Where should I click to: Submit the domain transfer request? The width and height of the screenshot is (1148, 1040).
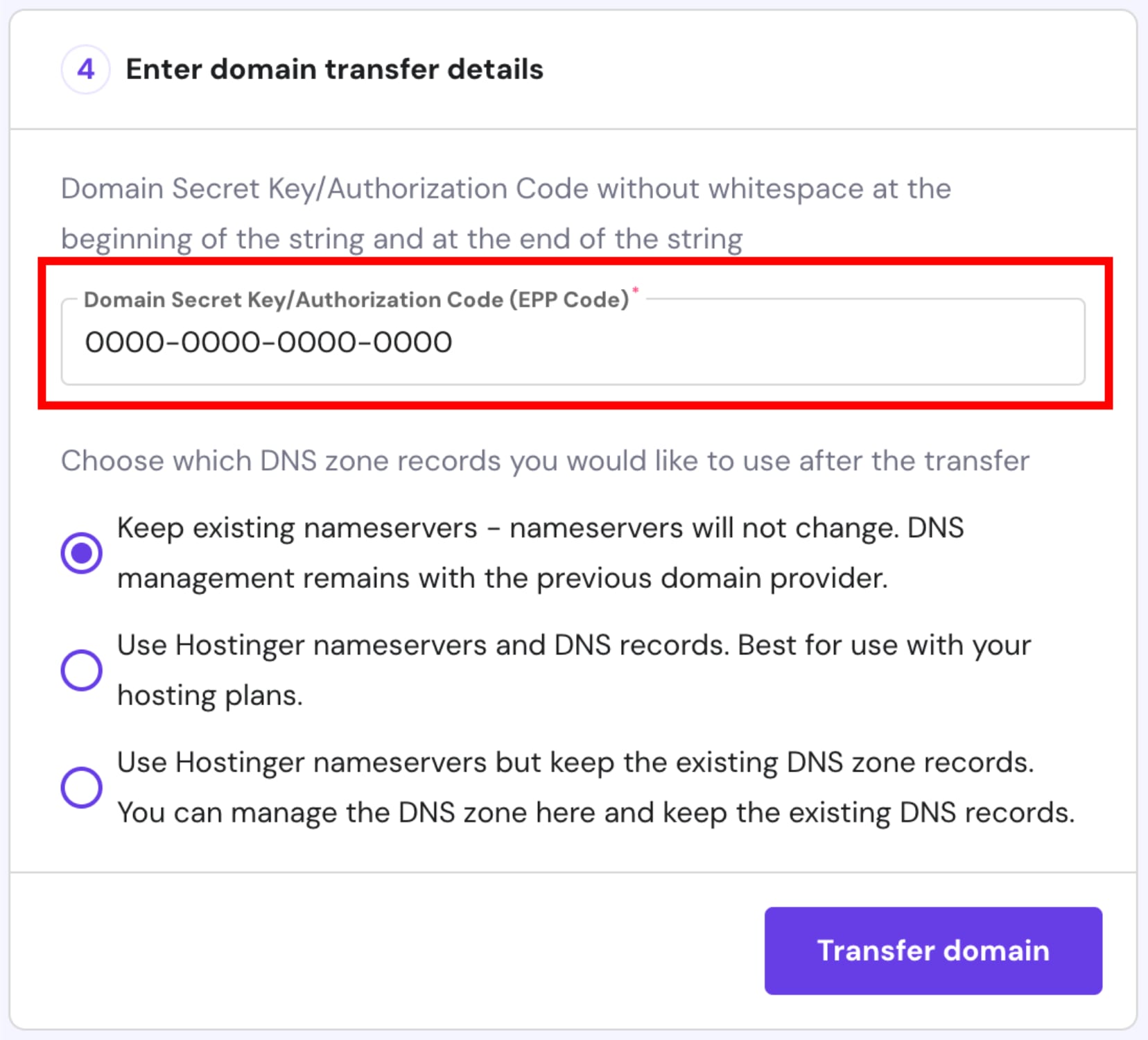click(x=932, y=950)
